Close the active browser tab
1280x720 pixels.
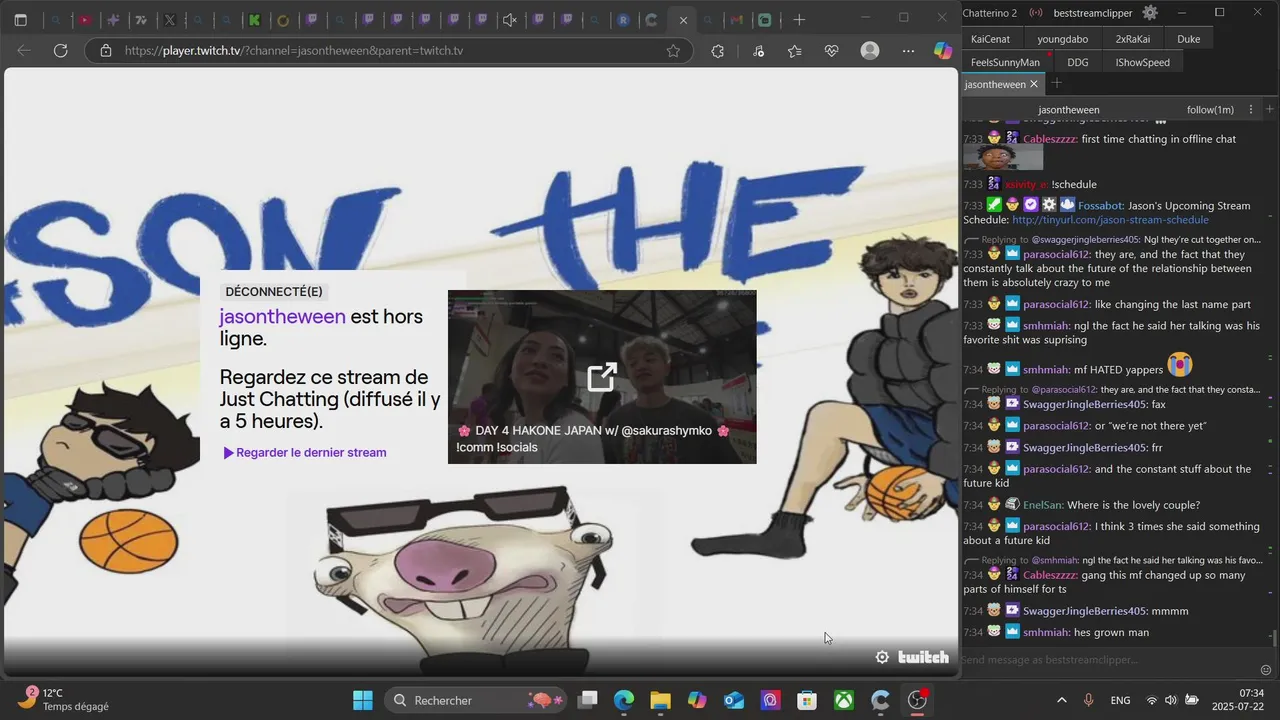click(683, 19)
